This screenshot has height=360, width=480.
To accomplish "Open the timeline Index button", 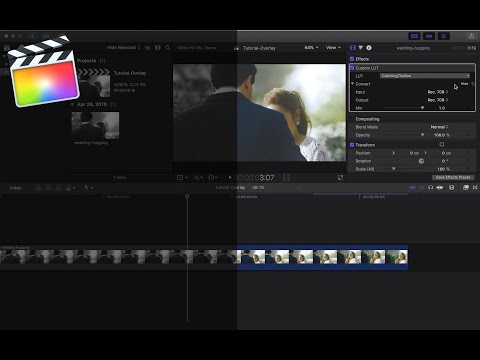I will point(15,188).
